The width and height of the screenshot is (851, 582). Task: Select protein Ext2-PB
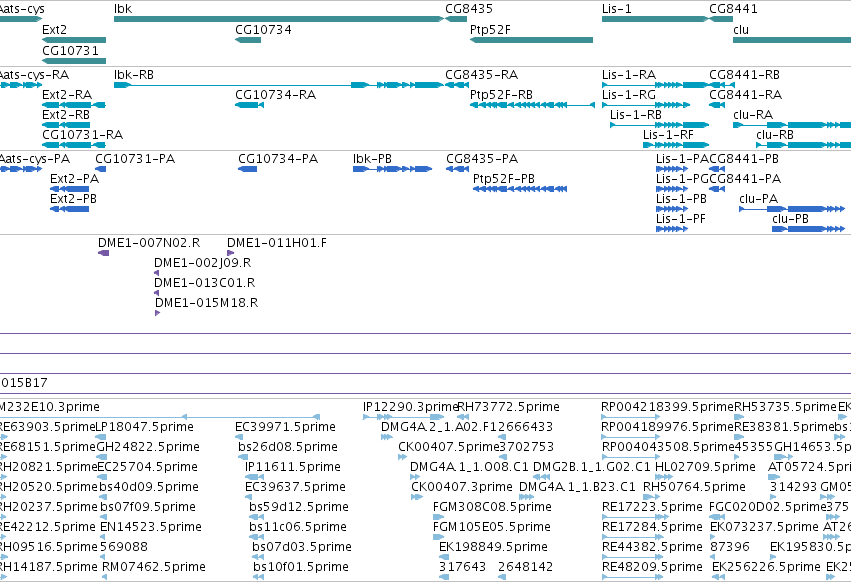(73, 199)
